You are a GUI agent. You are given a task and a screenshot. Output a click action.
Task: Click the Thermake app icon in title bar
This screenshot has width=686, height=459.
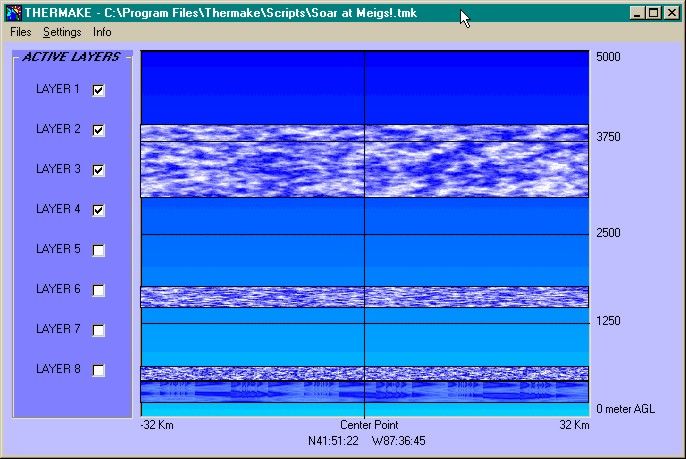(12, 13)
